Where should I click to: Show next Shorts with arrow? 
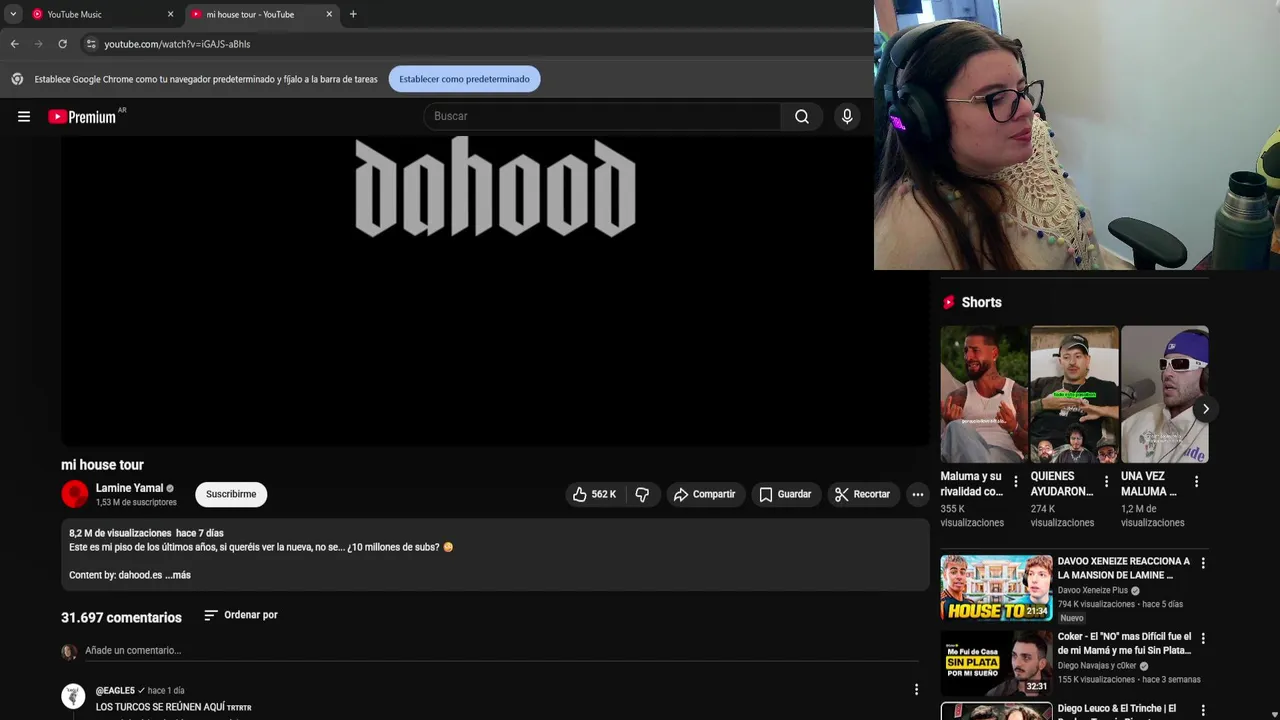pyautogui.click(x=1206, y=409)
